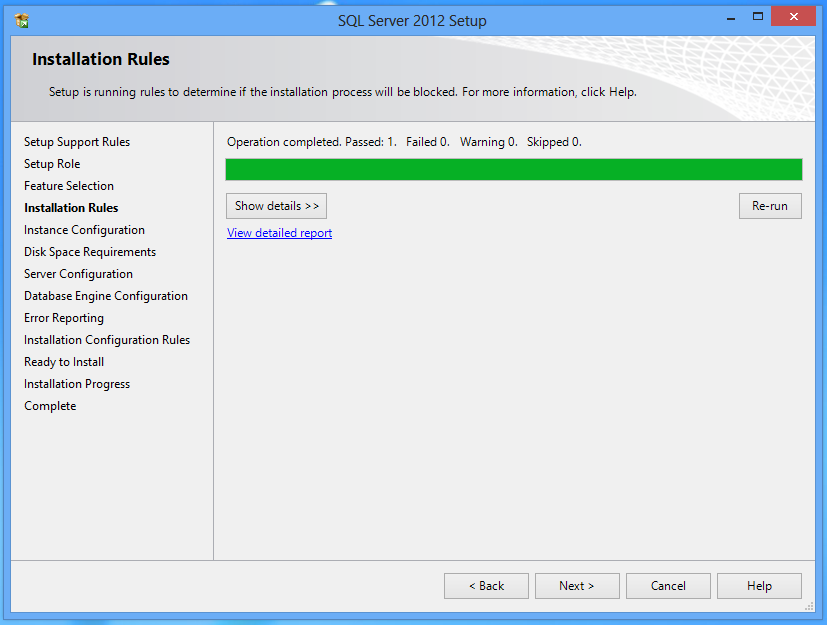The width and height of the screenshot is (827, 625).
Task: Go back with the Back button
Action: pos(486,586)
